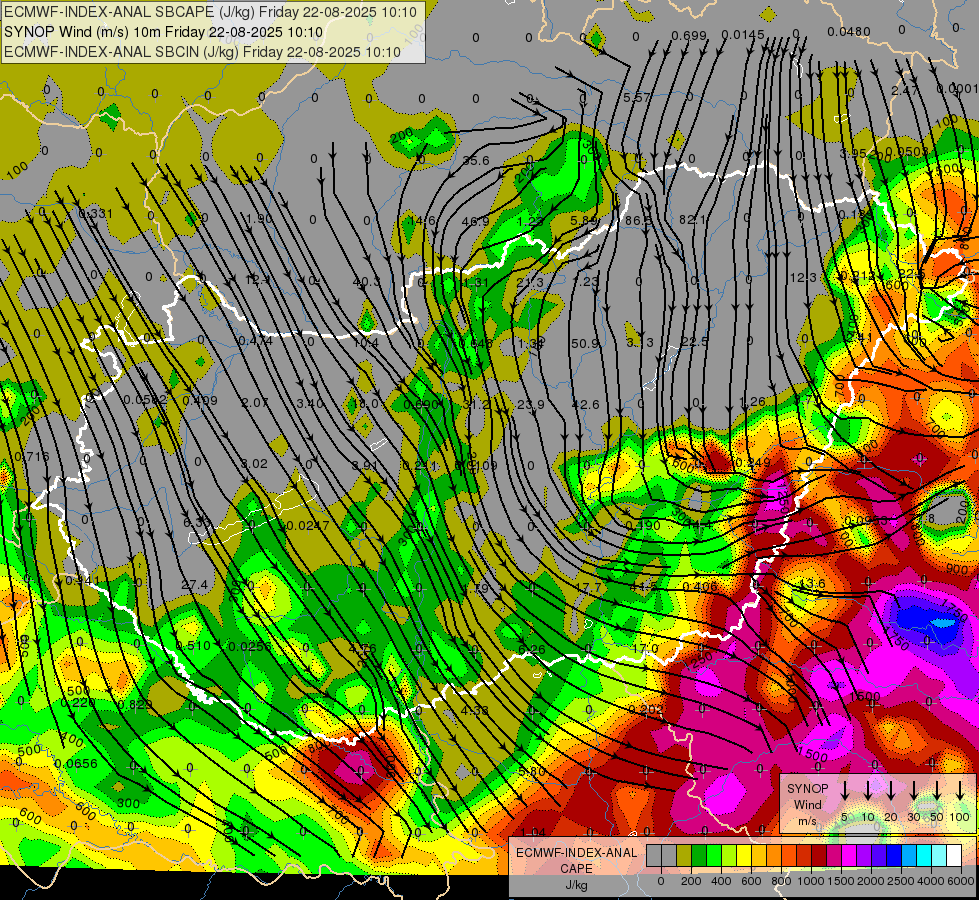979x900 pixels.
Task: Click the map value 40.3
Action: (367, 282)
